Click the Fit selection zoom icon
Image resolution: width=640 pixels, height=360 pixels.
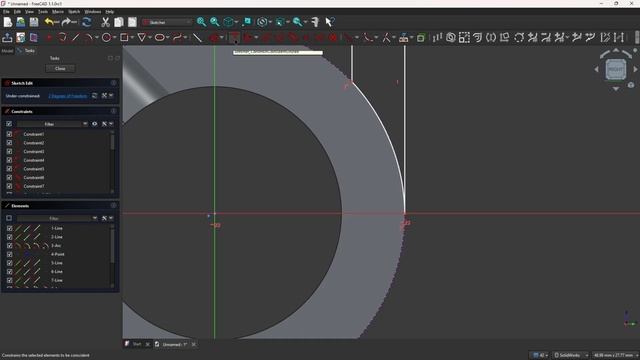click(x=215, y=22)
